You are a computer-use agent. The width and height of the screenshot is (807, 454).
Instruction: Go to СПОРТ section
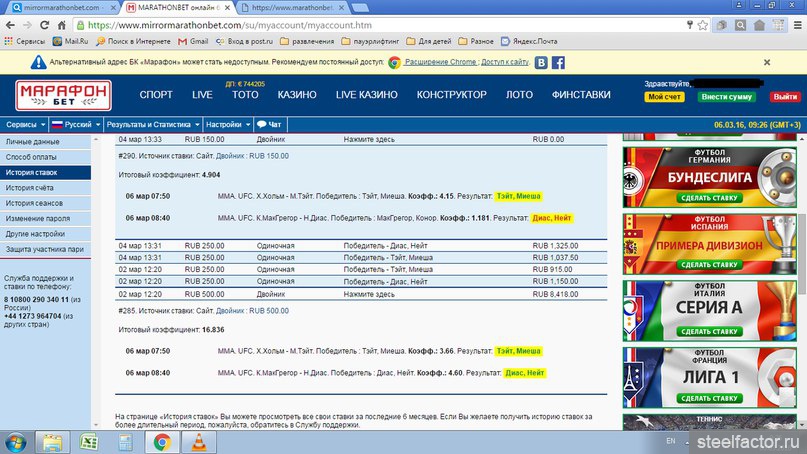156,95
